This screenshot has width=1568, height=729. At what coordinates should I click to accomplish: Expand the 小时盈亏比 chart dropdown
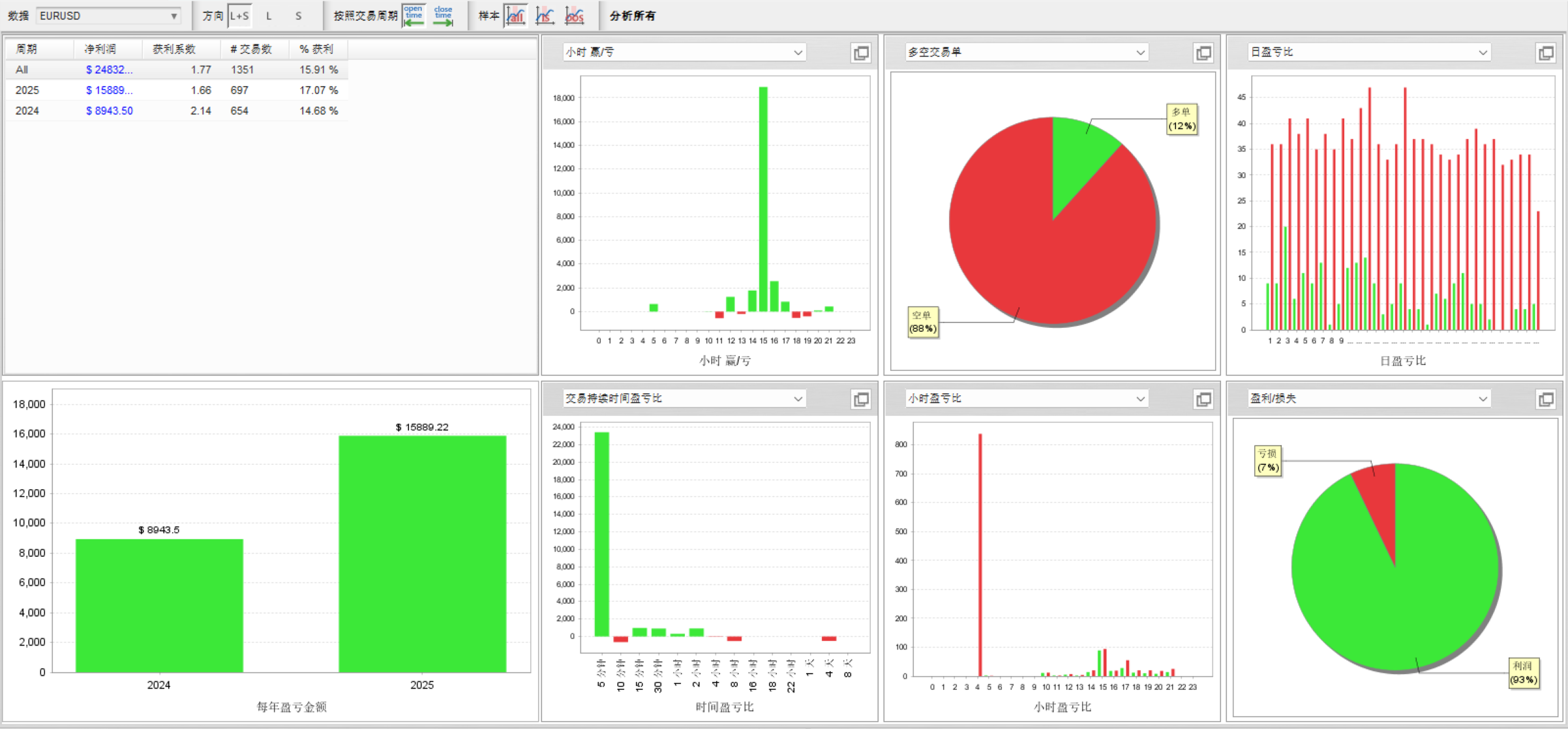1027,398
